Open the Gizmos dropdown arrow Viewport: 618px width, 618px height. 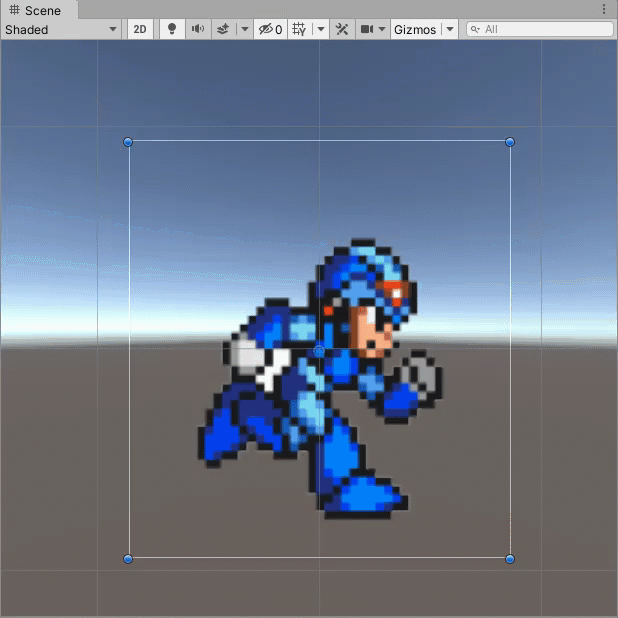[x=450, y=30]
